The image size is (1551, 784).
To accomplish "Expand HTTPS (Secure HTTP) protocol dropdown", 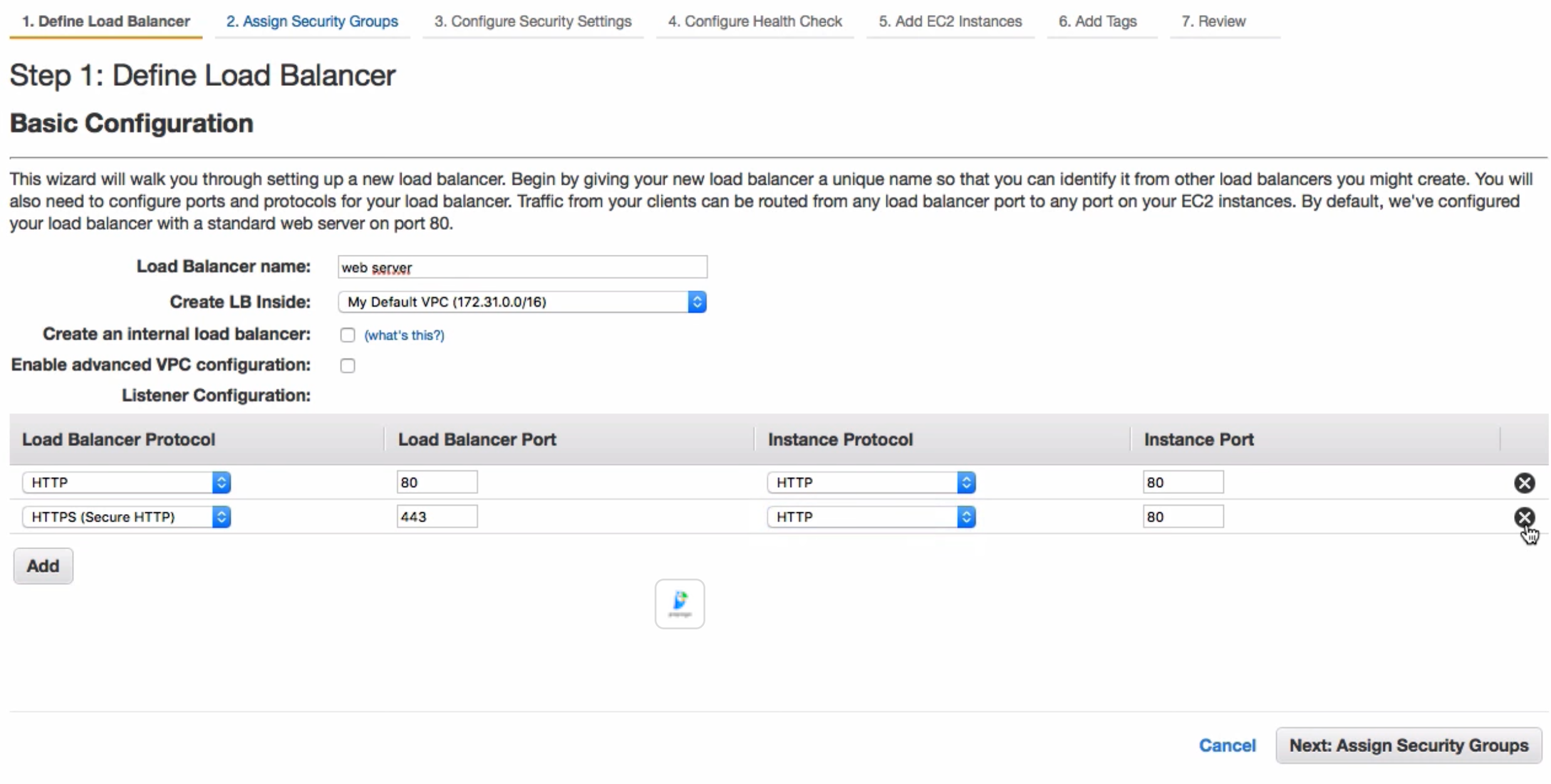I will (126, 517).
